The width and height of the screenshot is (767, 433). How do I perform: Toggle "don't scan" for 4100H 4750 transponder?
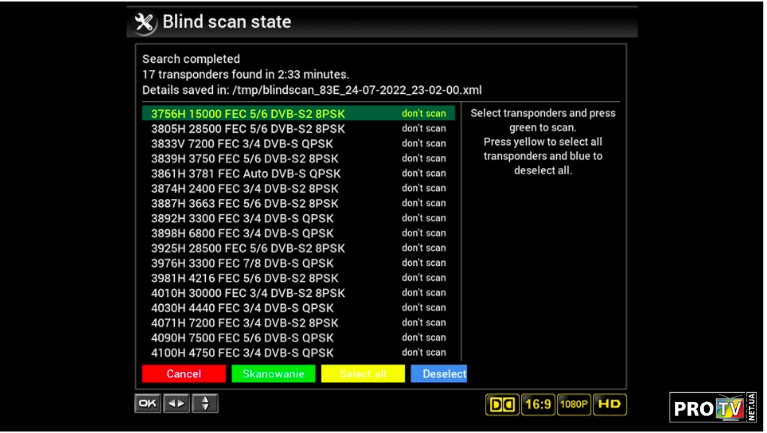pos(424,353)
